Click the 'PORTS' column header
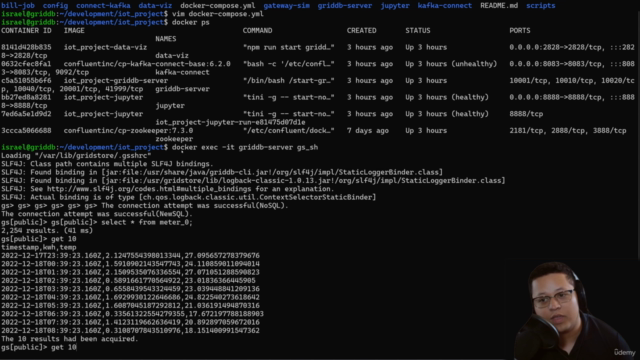This screenshot has width=640, height=360. [x=520, y=31]
